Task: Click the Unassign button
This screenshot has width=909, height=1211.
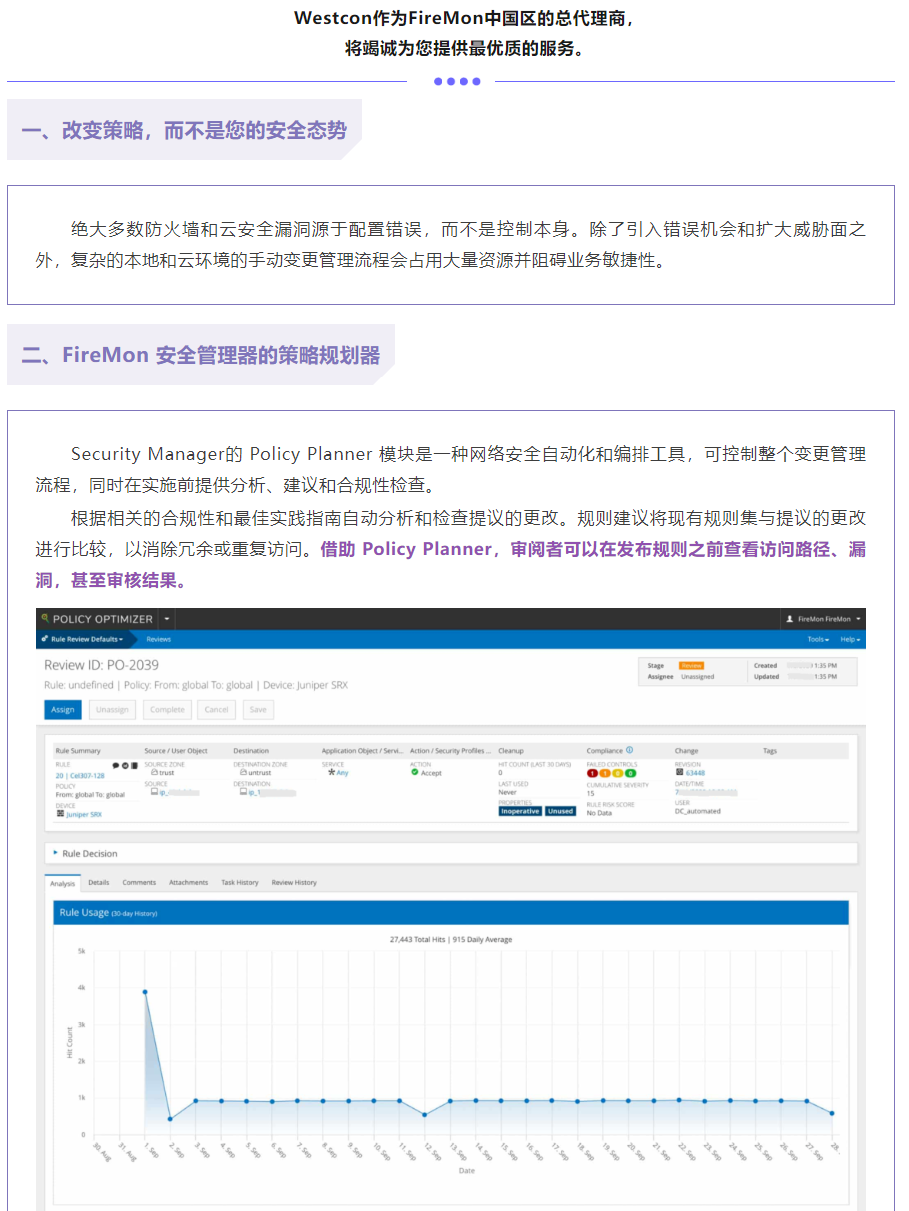Action: pos(112,709)
